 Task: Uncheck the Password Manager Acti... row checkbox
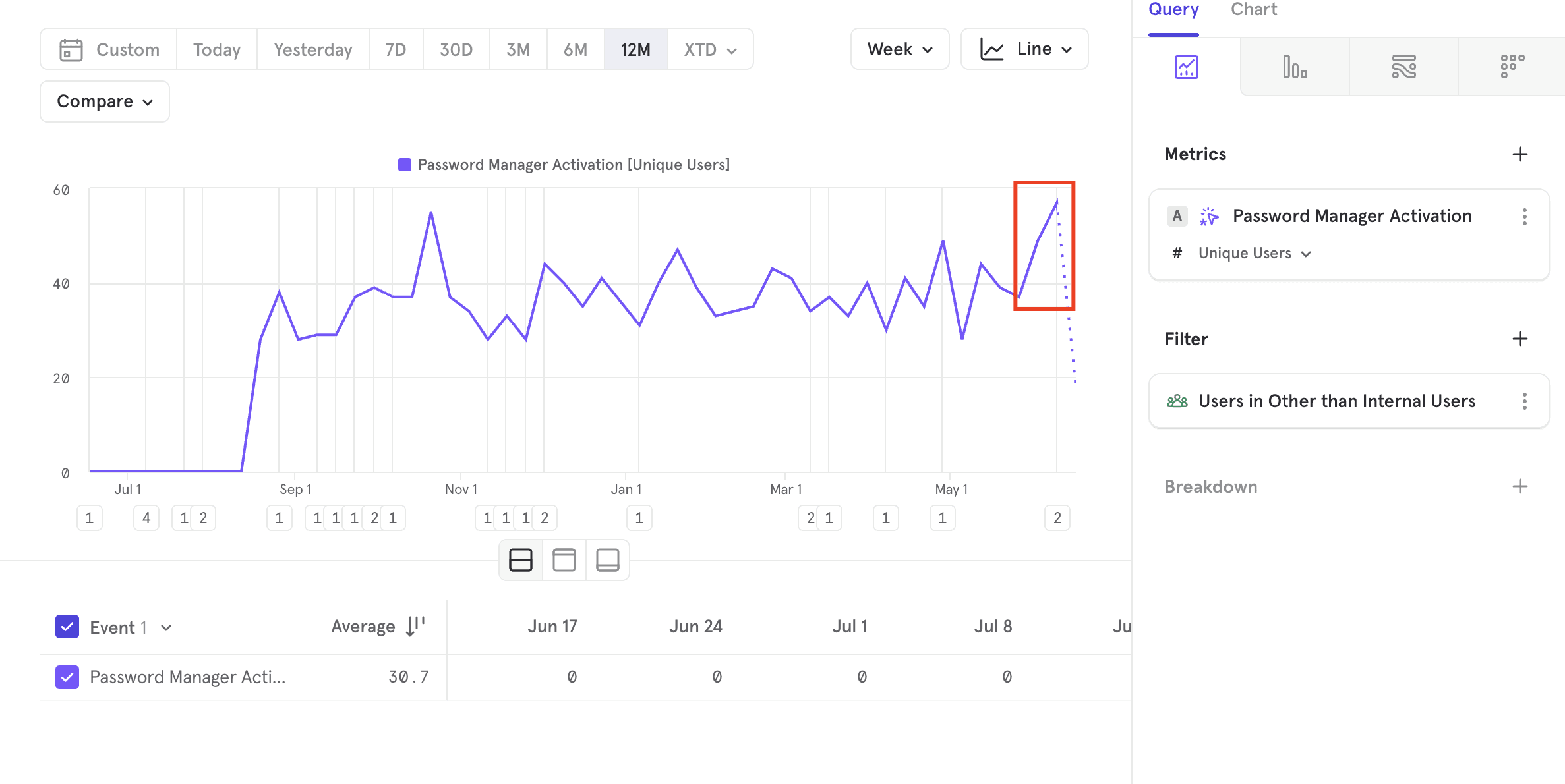(67, 677)
